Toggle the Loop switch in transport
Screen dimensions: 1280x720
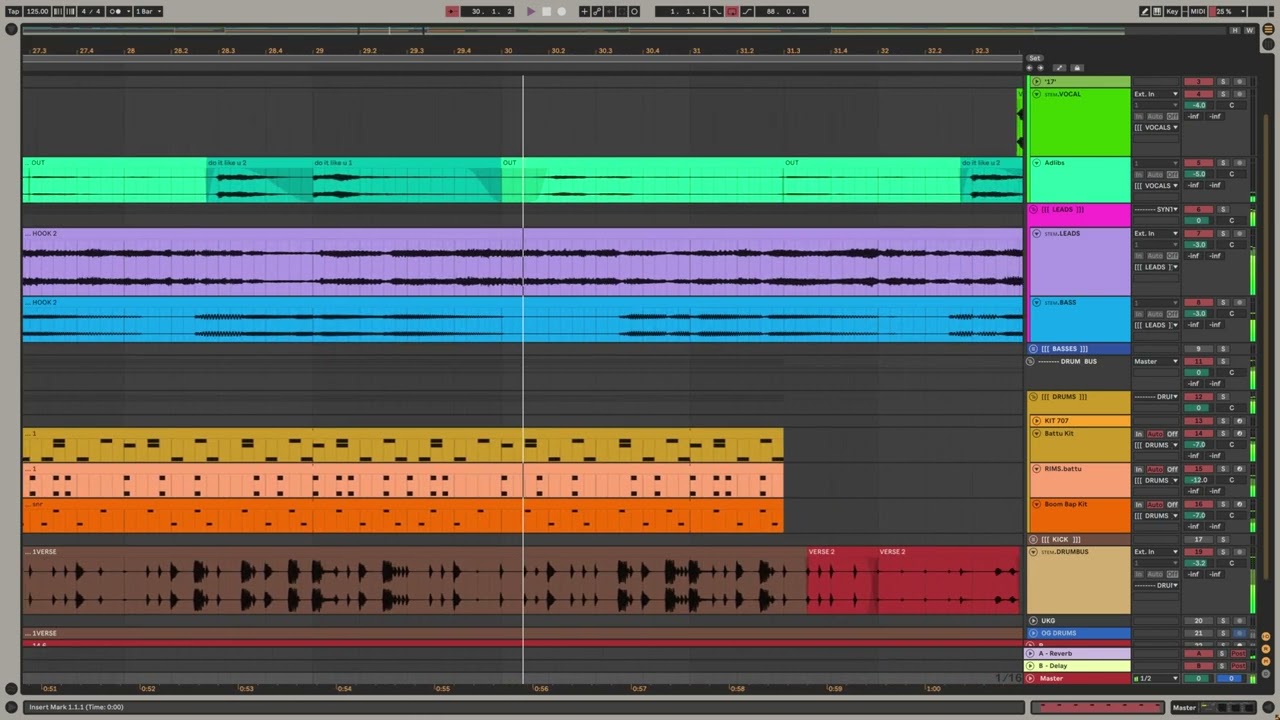[732, 11]
